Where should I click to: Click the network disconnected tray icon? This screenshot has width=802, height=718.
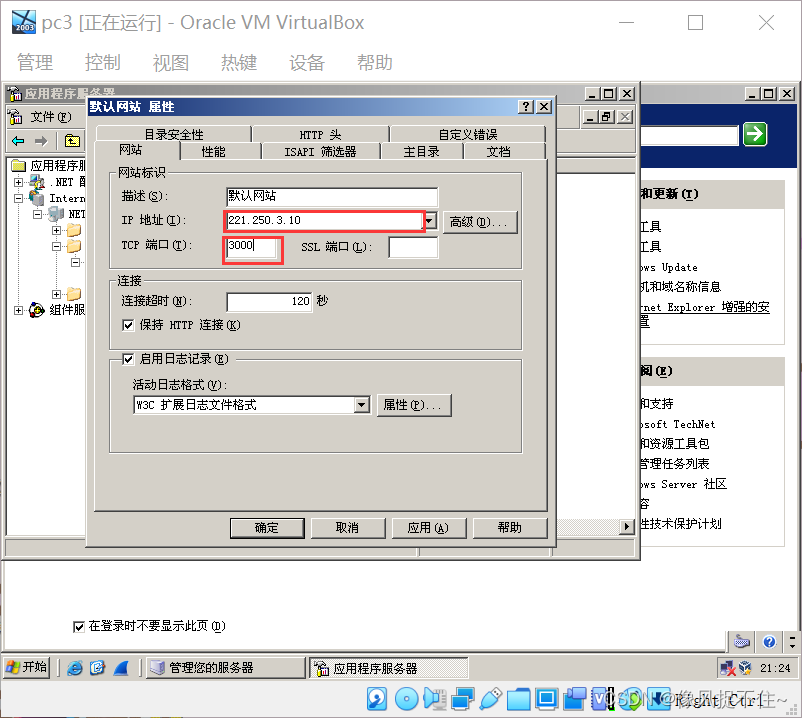coord(727,668)
